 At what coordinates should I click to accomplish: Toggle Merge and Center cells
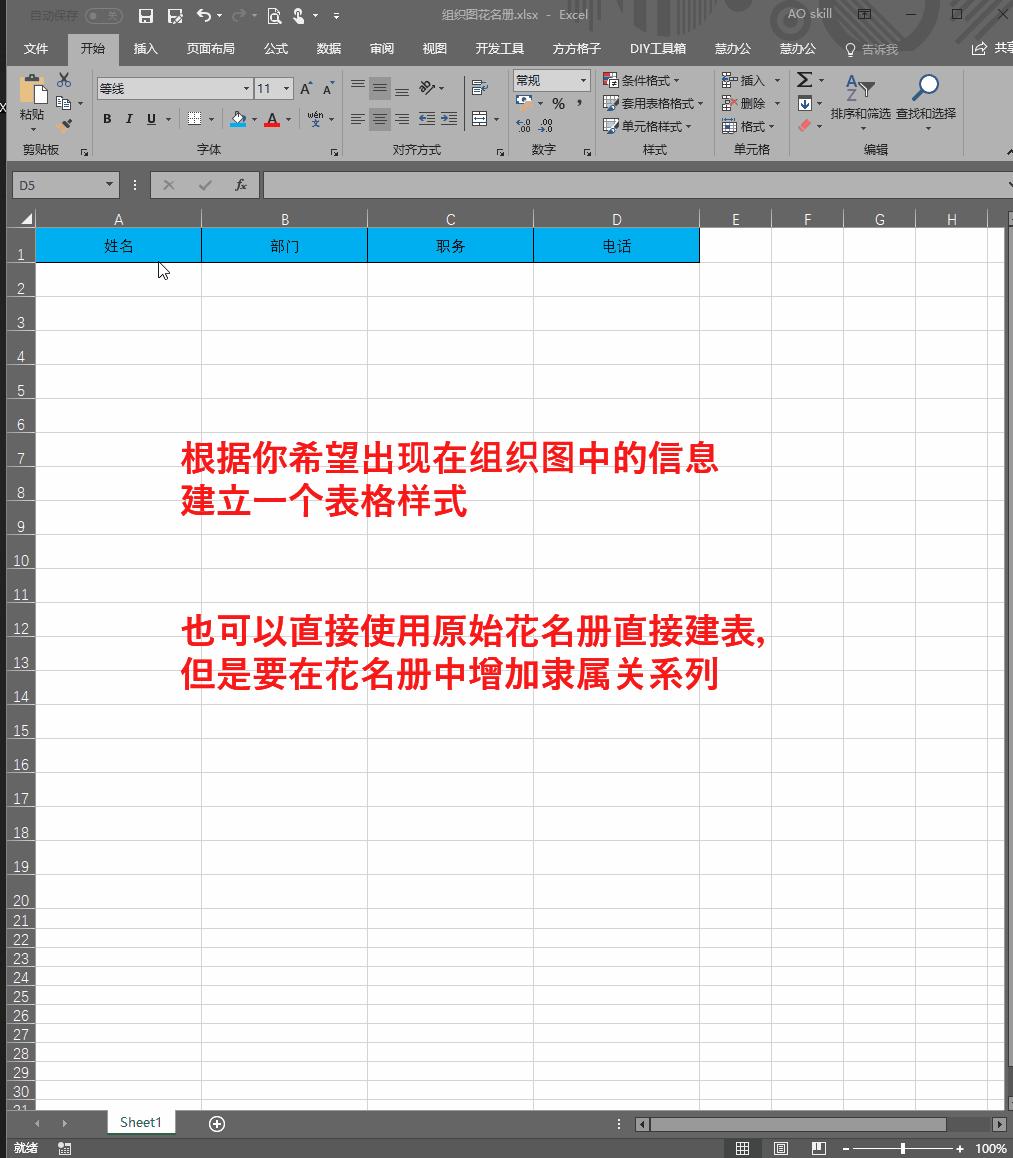478,119
